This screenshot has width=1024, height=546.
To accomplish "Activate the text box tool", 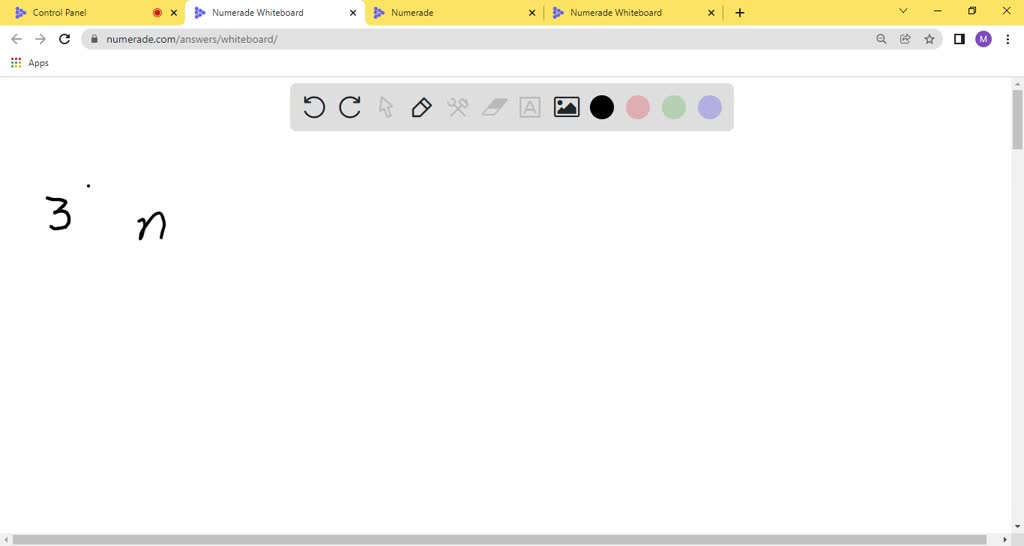I will (530, 107).
